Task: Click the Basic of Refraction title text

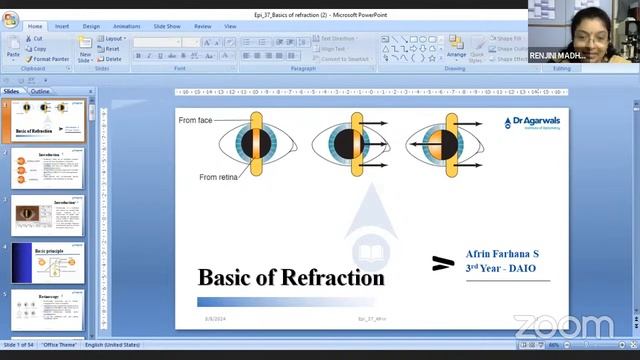Action: point(291,278)
